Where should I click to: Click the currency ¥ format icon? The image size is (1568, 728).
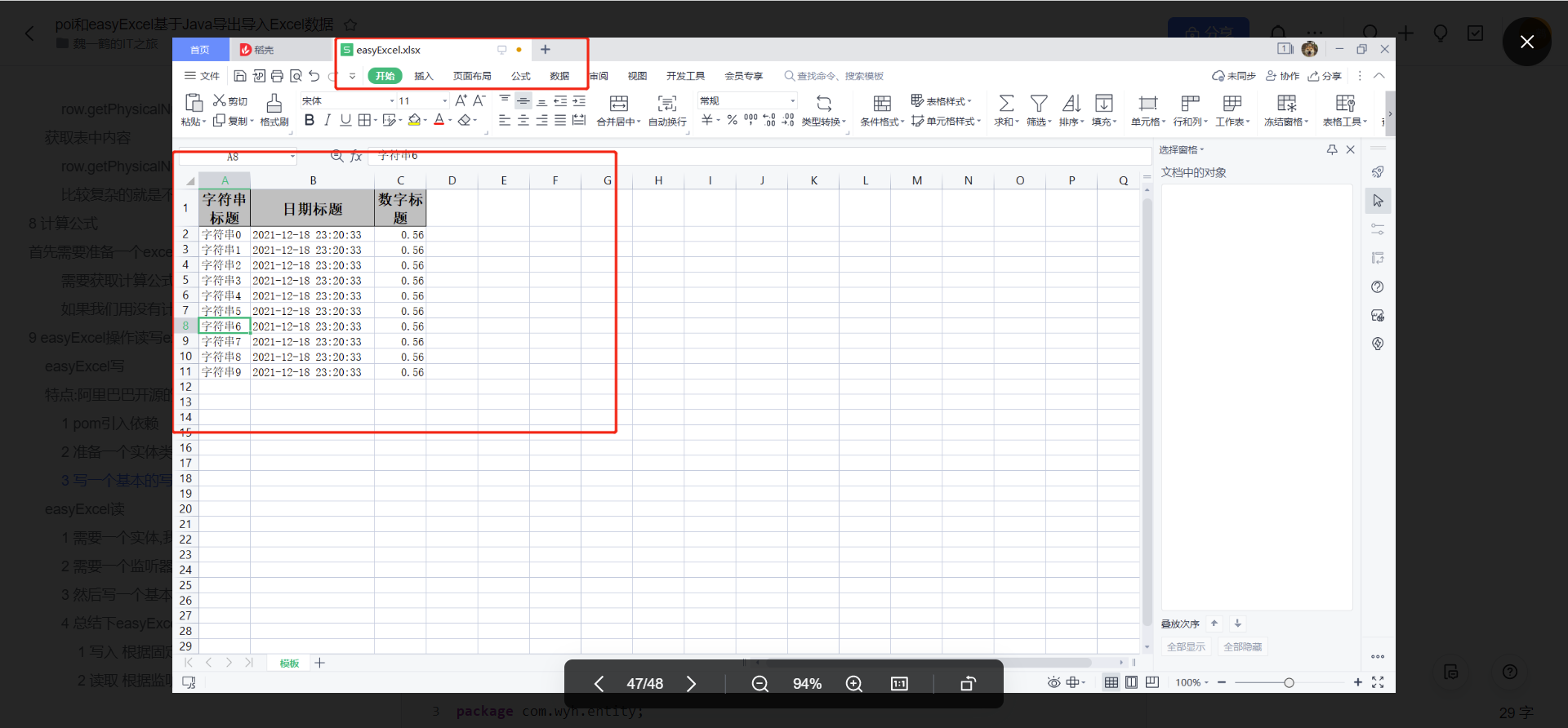[x=706, y=120]
